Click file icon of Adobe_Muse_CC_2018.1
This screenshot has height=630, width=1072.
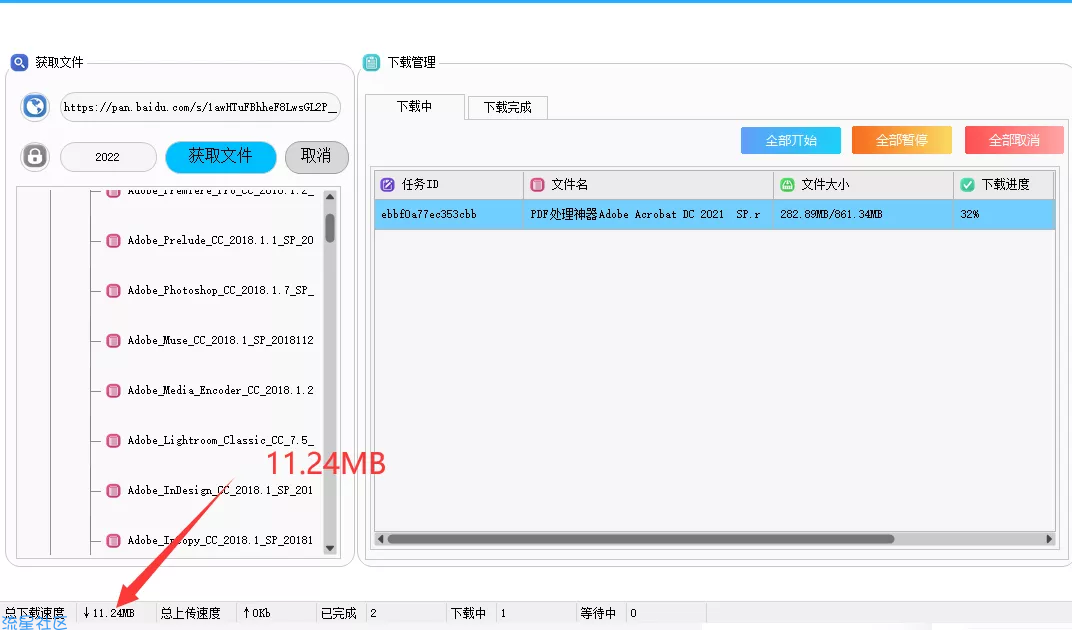coord(113,341)
